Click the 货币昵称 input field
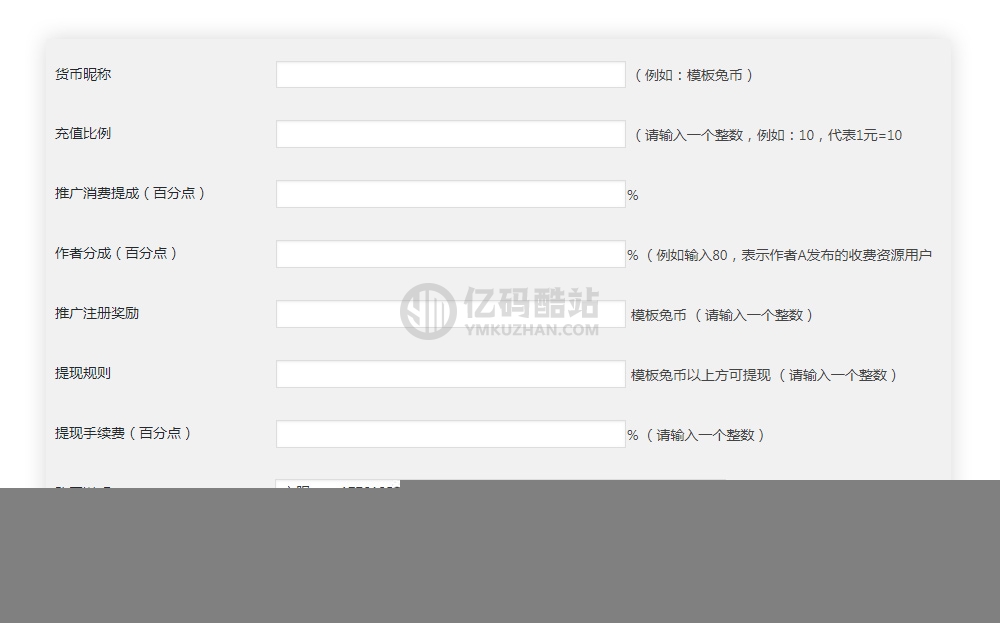The image size is (1000, 623). pyautogui.click(x=450, y=75)
